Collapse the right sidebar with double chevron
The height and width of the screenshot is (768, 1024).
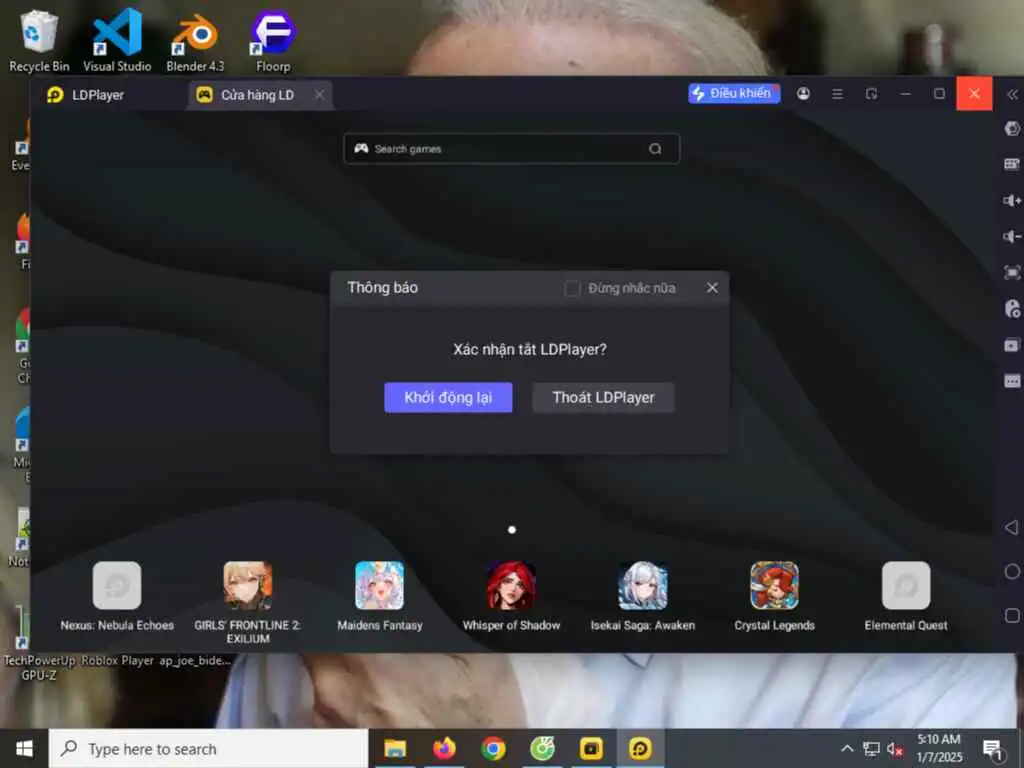click(1012, 95)
